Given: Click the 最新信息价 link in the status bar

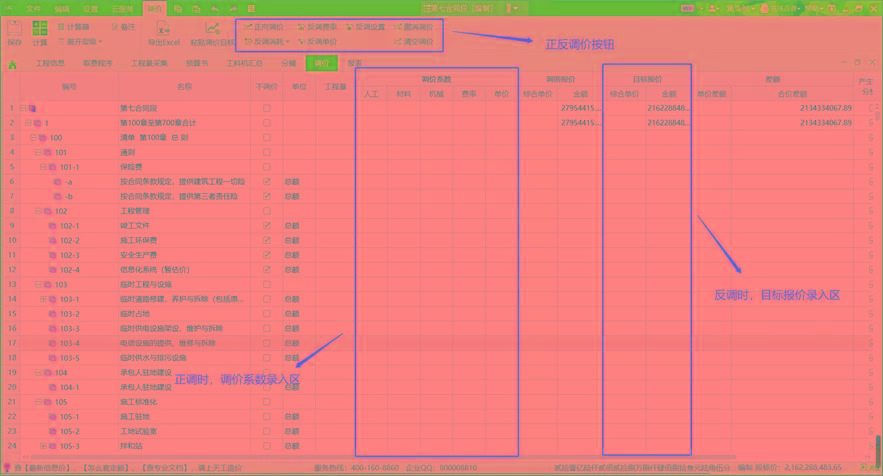Looking at the screenshot, I should coord(47,468).
